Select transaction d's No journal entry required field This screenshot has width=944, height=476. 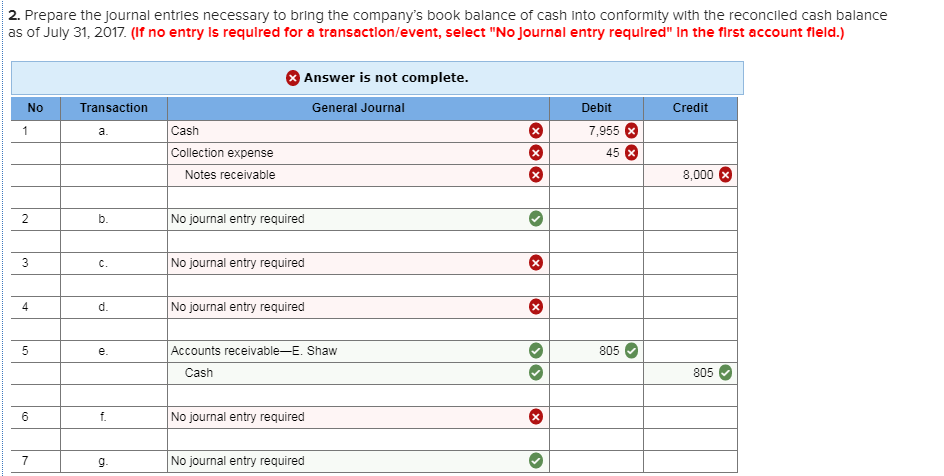(358, 307)
